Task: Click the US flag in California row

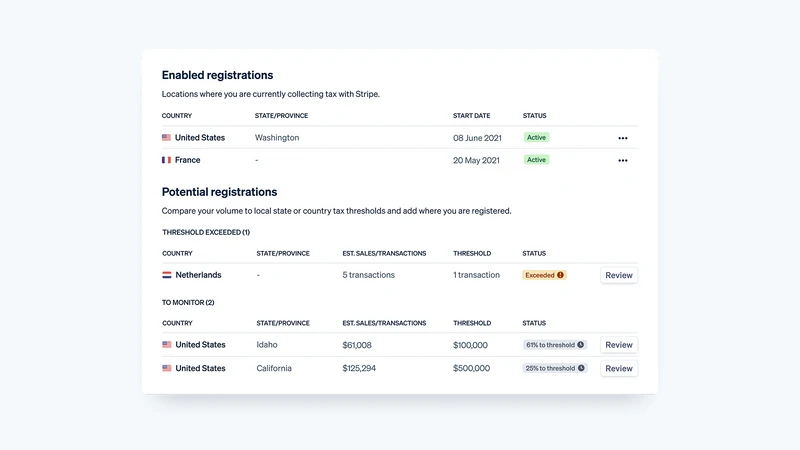Action: coord(167,368)
